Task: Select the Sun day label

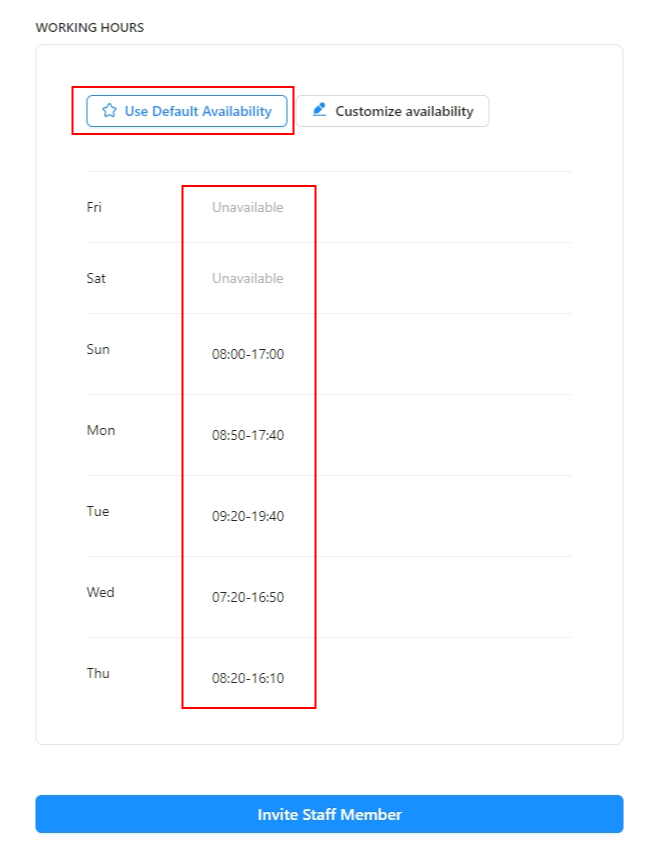Action: (98, 350)
